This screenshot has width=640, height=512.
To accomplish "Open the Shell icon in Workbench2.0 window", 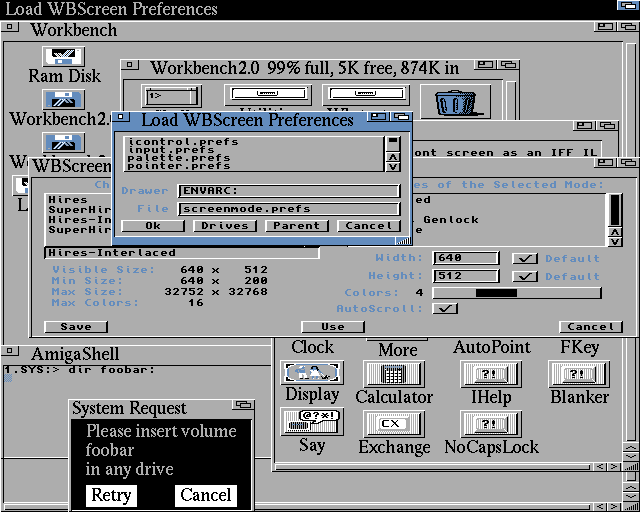I will tap(171, 96).
